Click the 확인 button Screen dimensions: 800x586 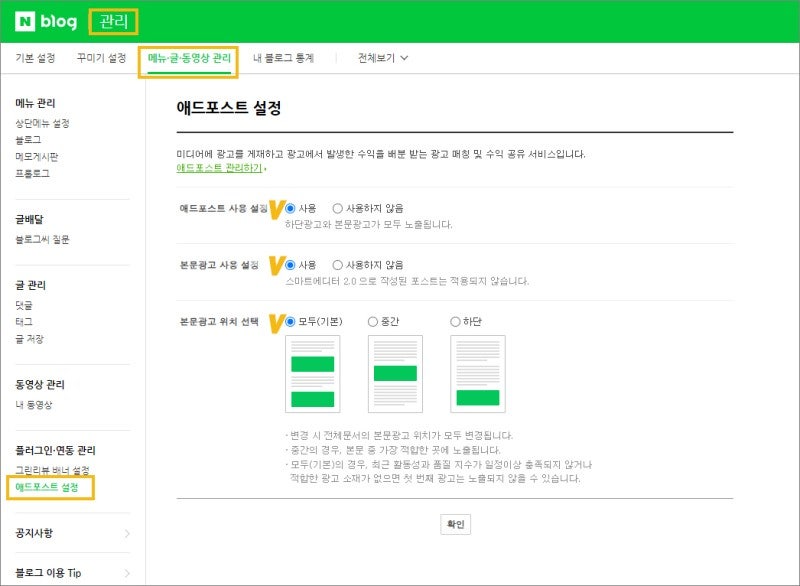[455, 525]
